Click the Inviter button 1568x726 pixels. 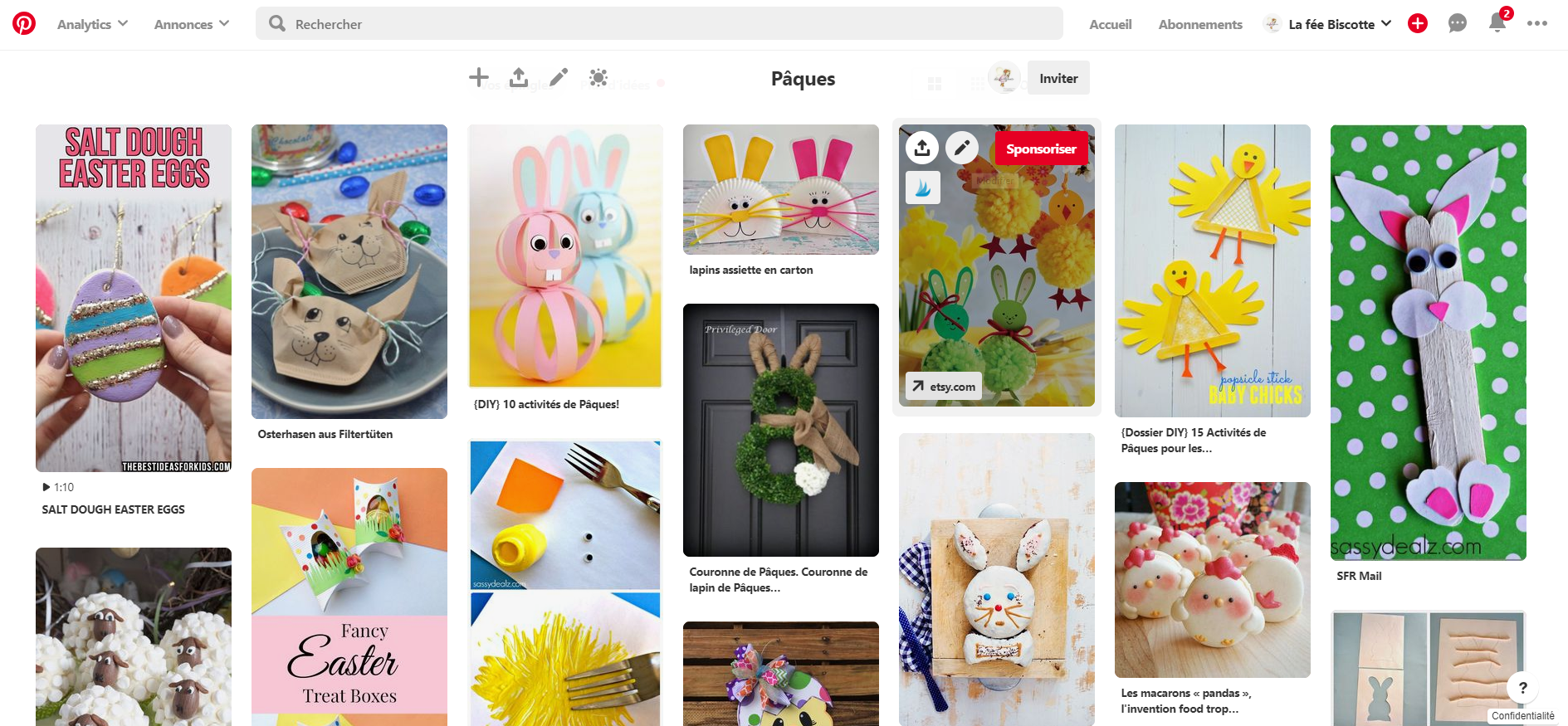[x=1058, y=78]
